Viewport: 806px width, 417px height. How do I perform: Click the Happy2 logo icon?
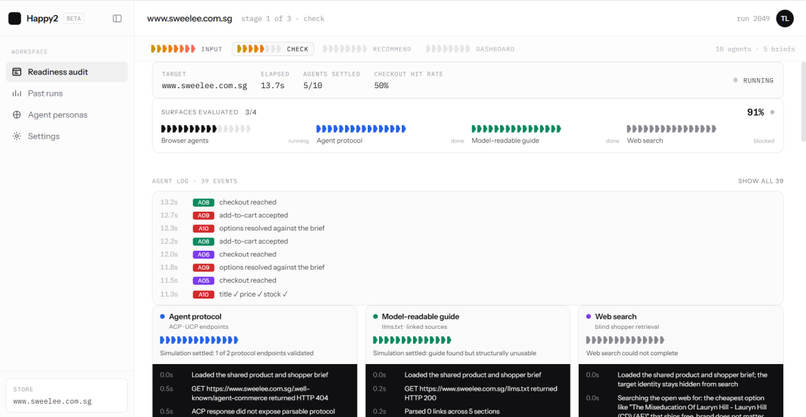[x=15, y=19]
